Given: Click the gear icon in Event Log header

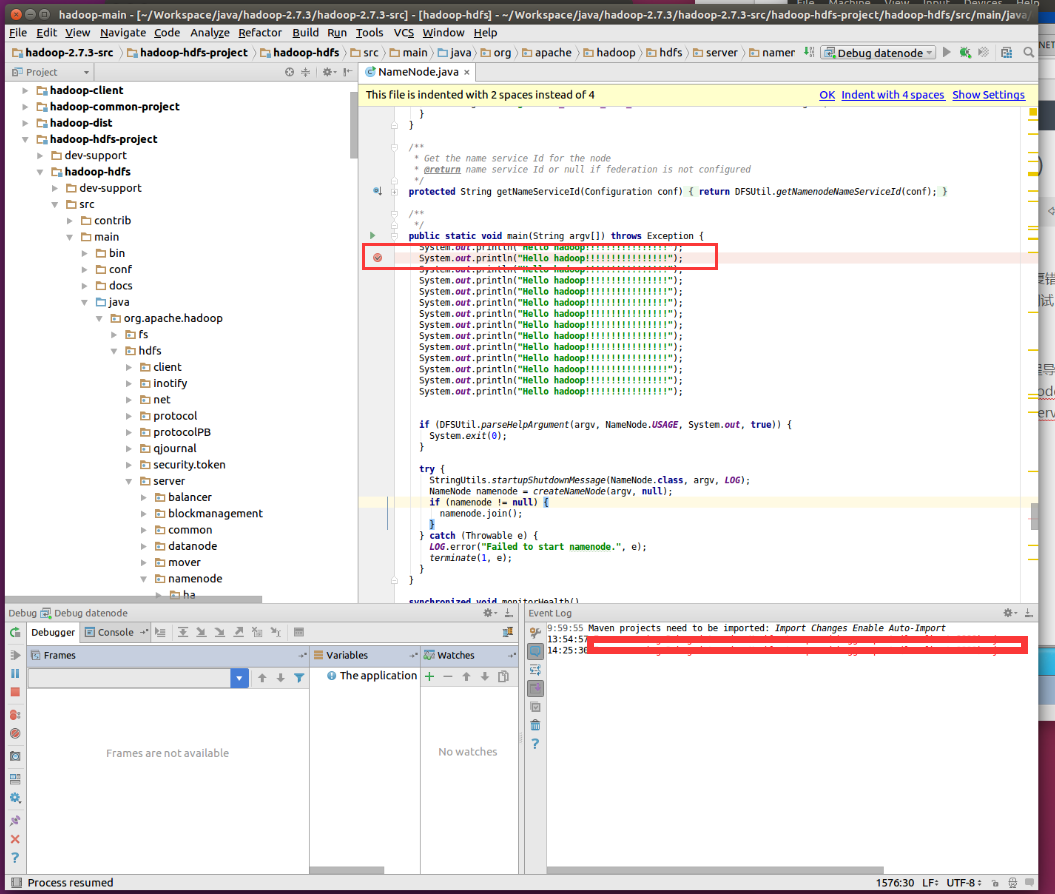Looking at the screenshot, I should pos(1008,613).
